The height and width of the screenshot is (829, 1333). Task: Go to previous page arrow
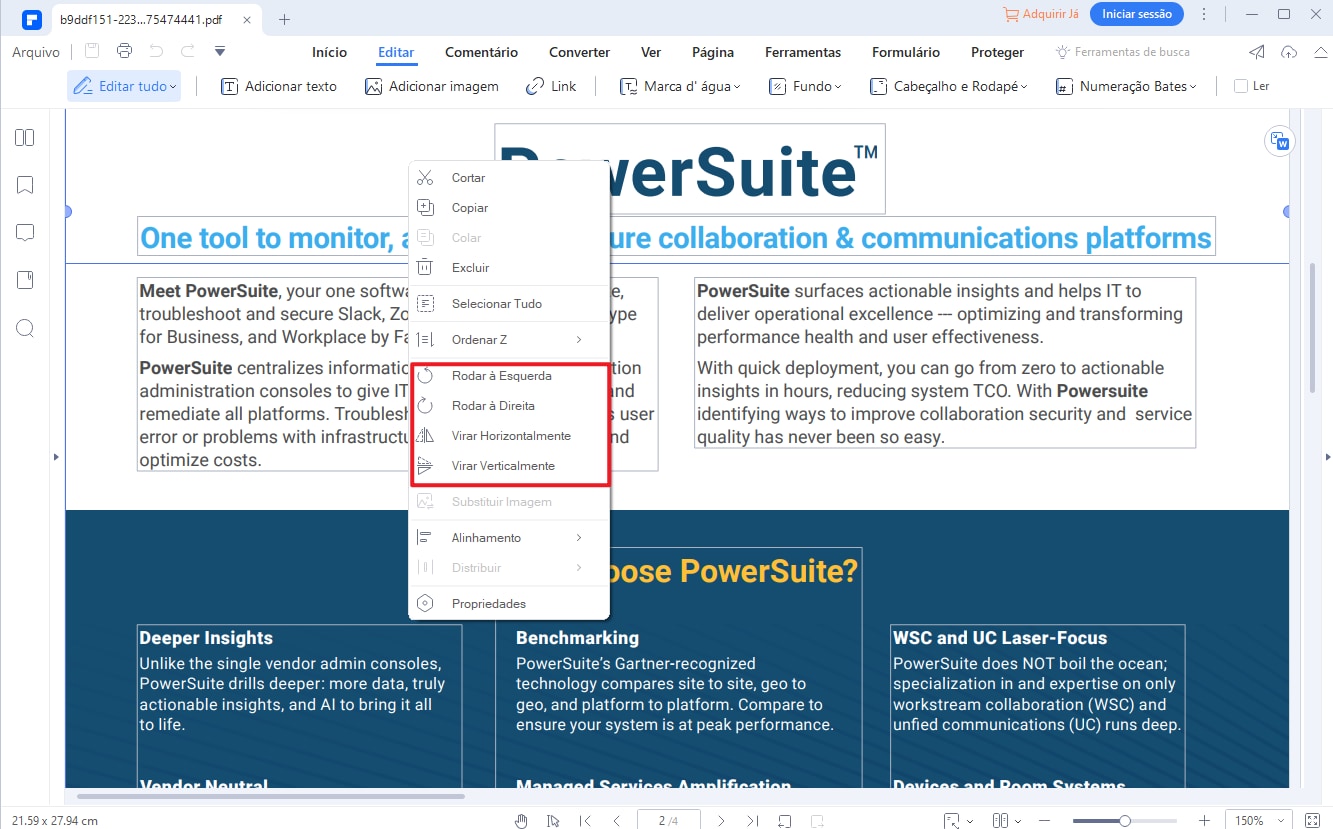[617, 821]
